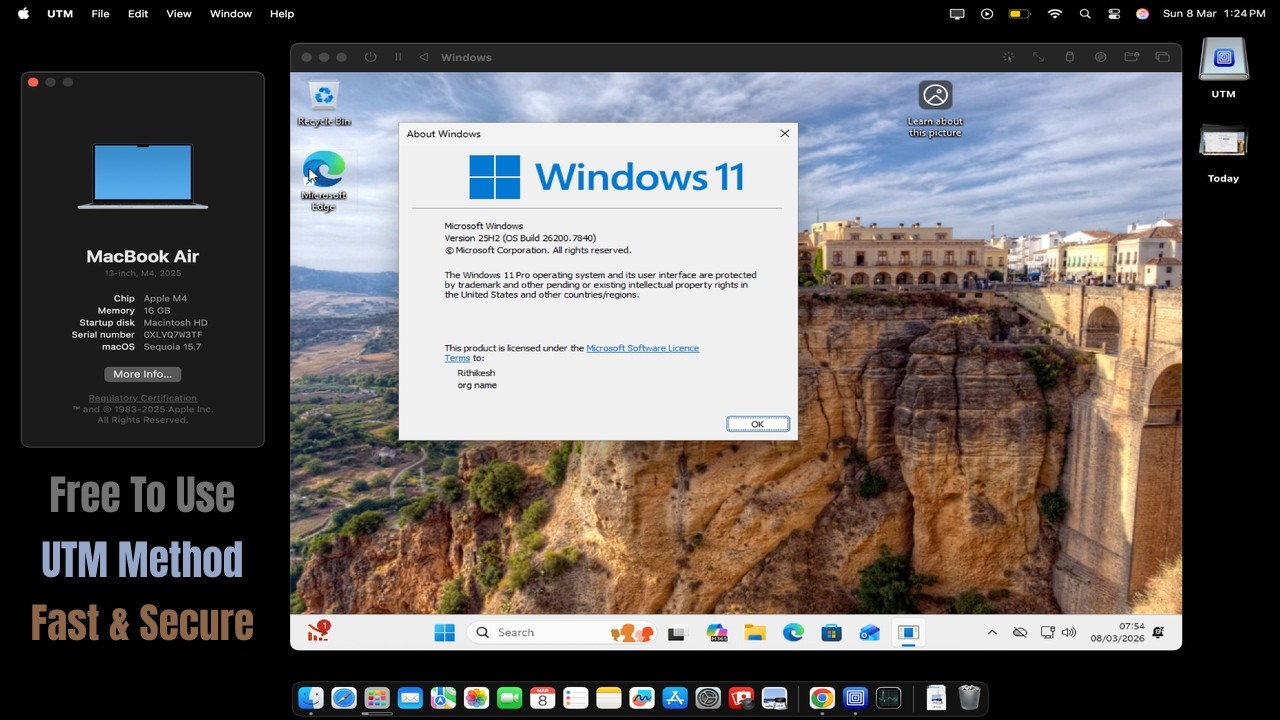Open Microsoft Store from the taskbar
This screenshot has width=1280, height=720.
click(x=831, y=632)
